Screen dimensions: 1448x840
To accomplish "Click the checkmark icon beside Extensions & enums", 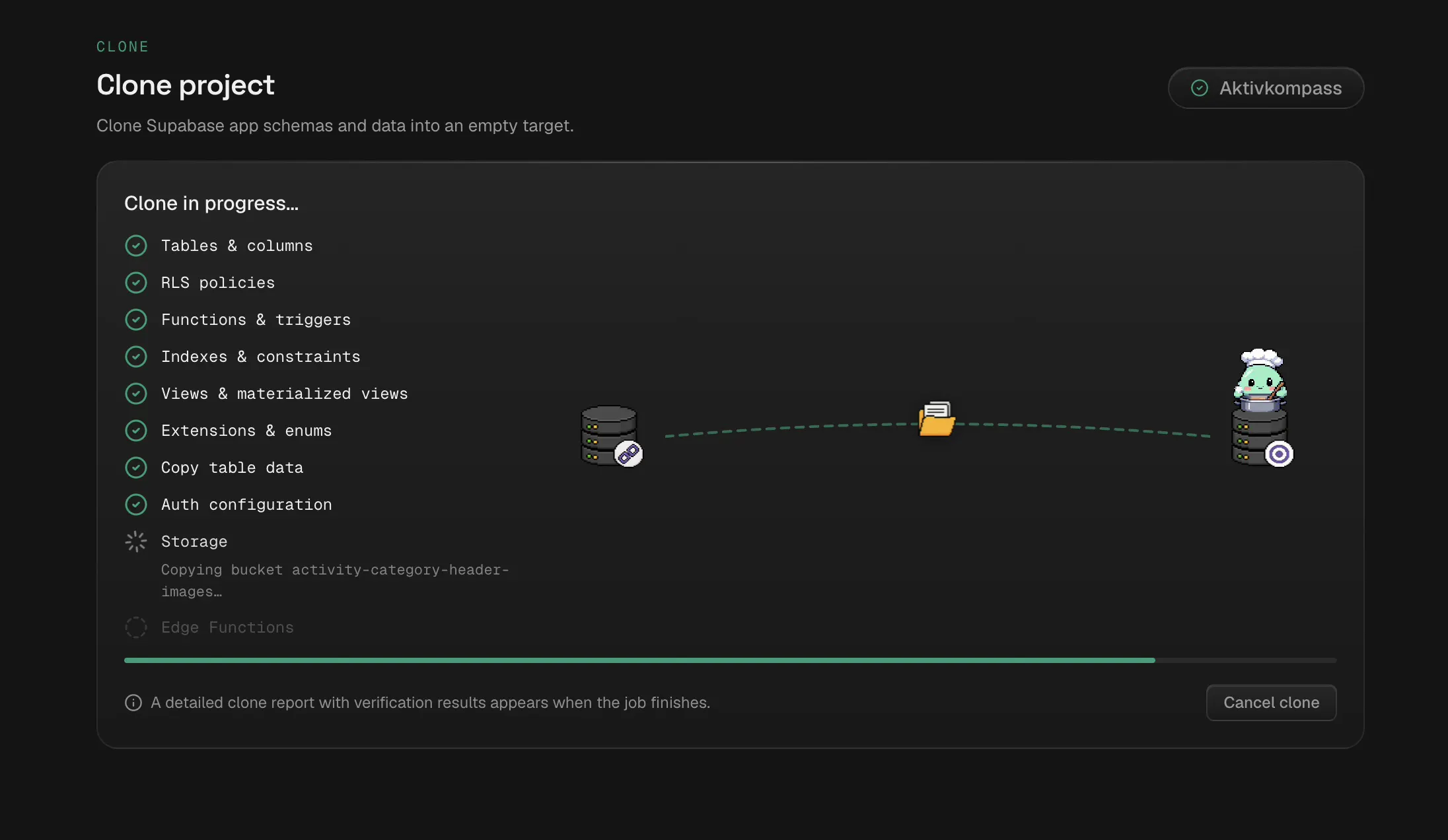I will point(136,431).
